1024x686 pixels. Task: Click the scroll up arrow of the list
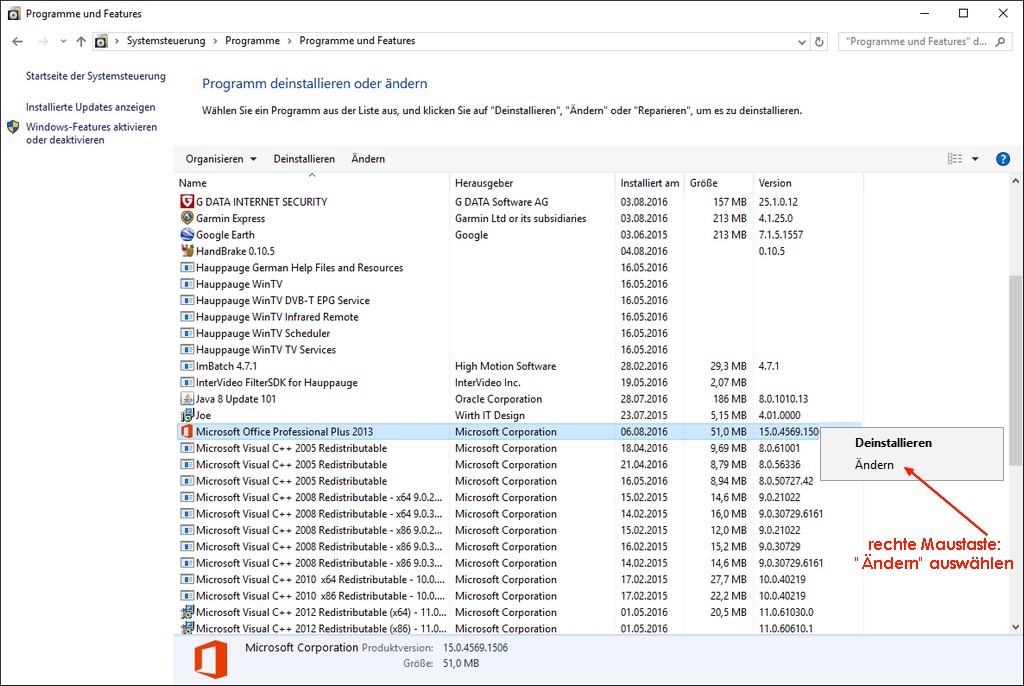click(x=1015, y=181)
